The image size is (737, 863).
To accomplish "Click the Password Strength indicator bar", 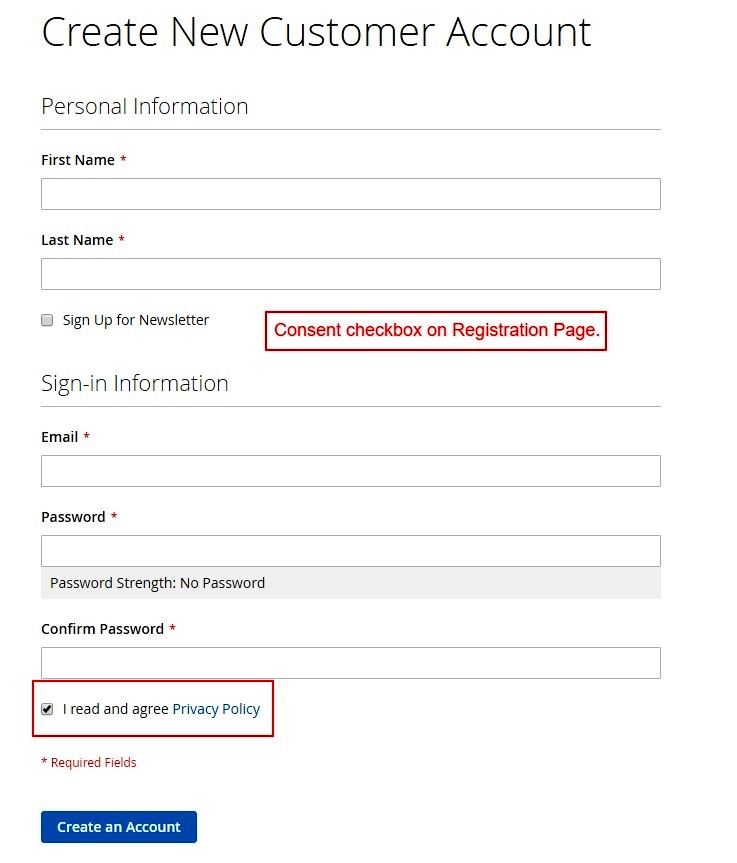I will 350,582.
